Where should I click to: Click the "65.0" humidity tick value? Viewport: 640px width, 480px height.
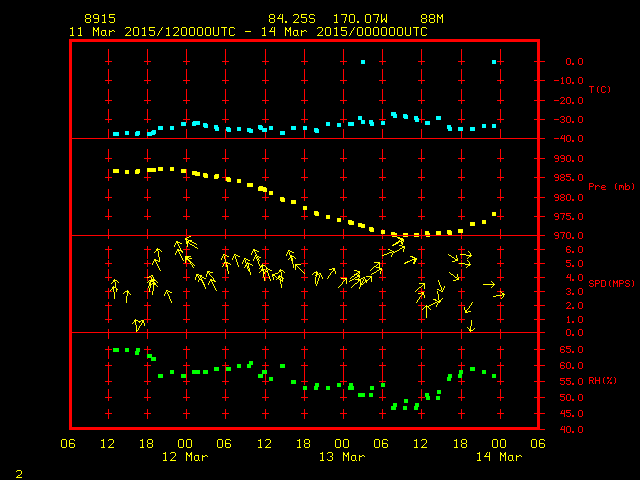[571, 350]
